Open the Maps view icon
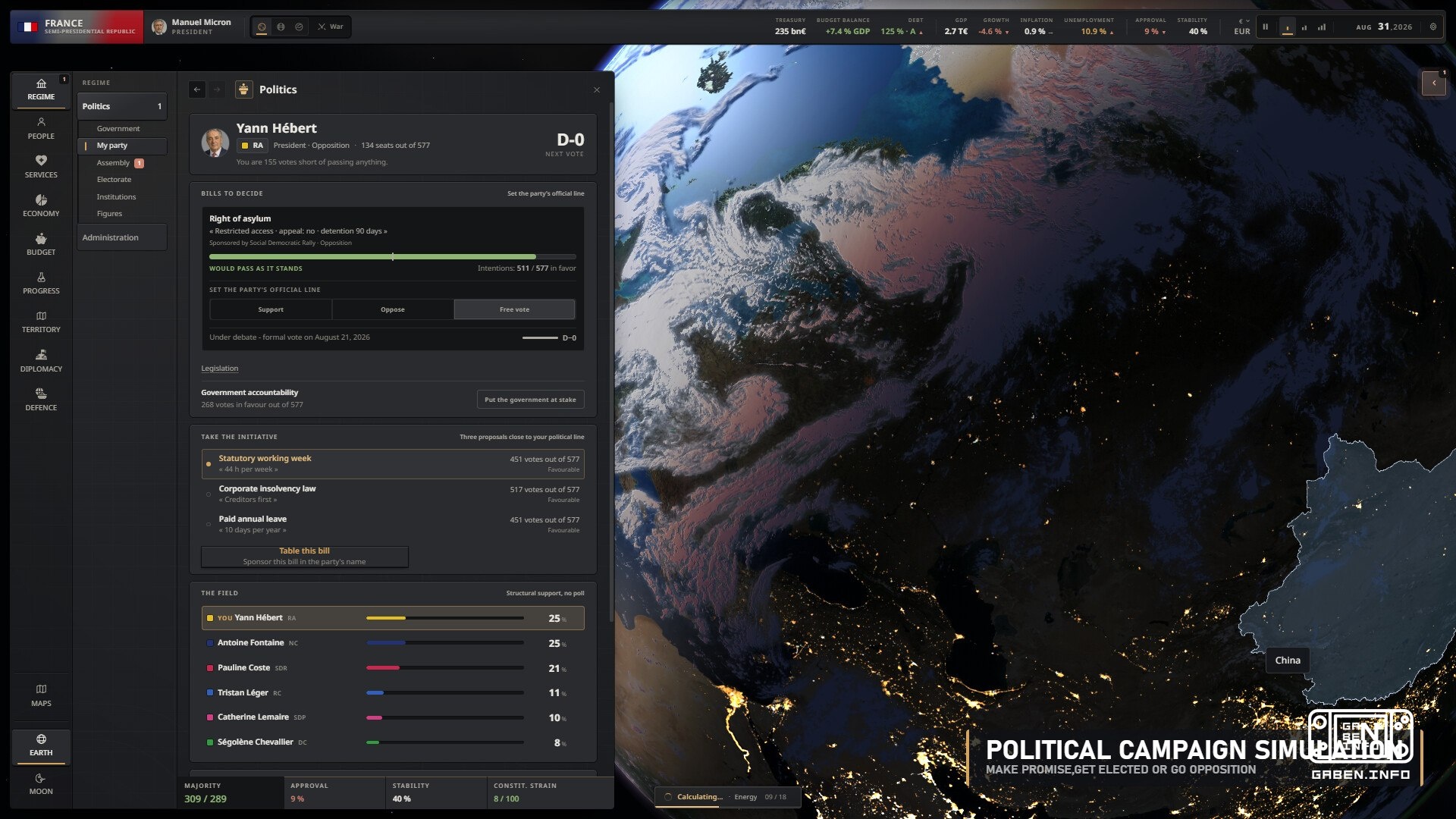This screenshot has width=1456, height=819. pos(41,689)
